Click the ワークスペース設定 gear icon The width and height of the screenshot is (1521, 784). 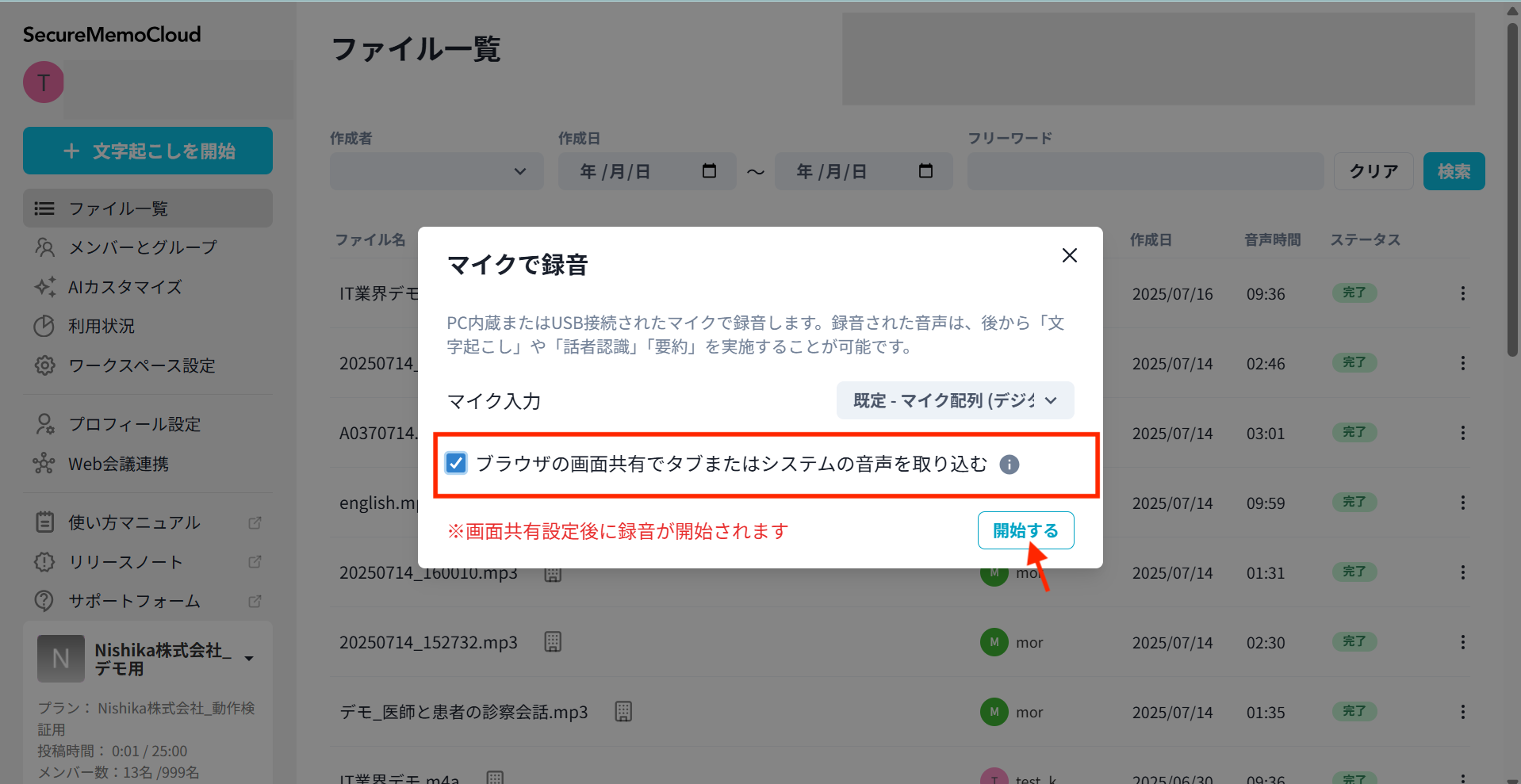tap(44, 365)
